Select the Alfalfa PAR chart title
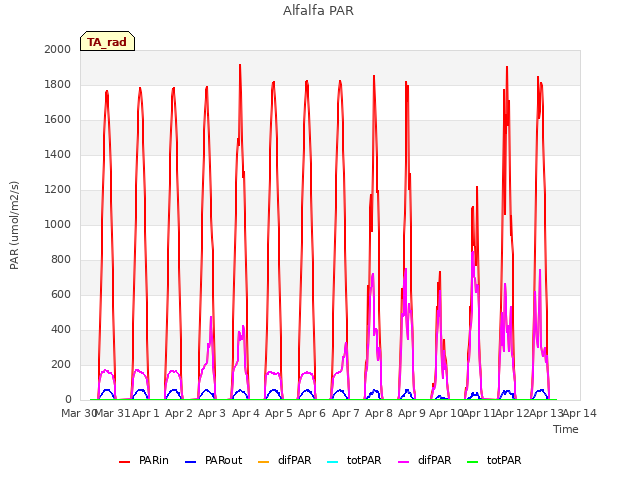 tap(318, 11)
